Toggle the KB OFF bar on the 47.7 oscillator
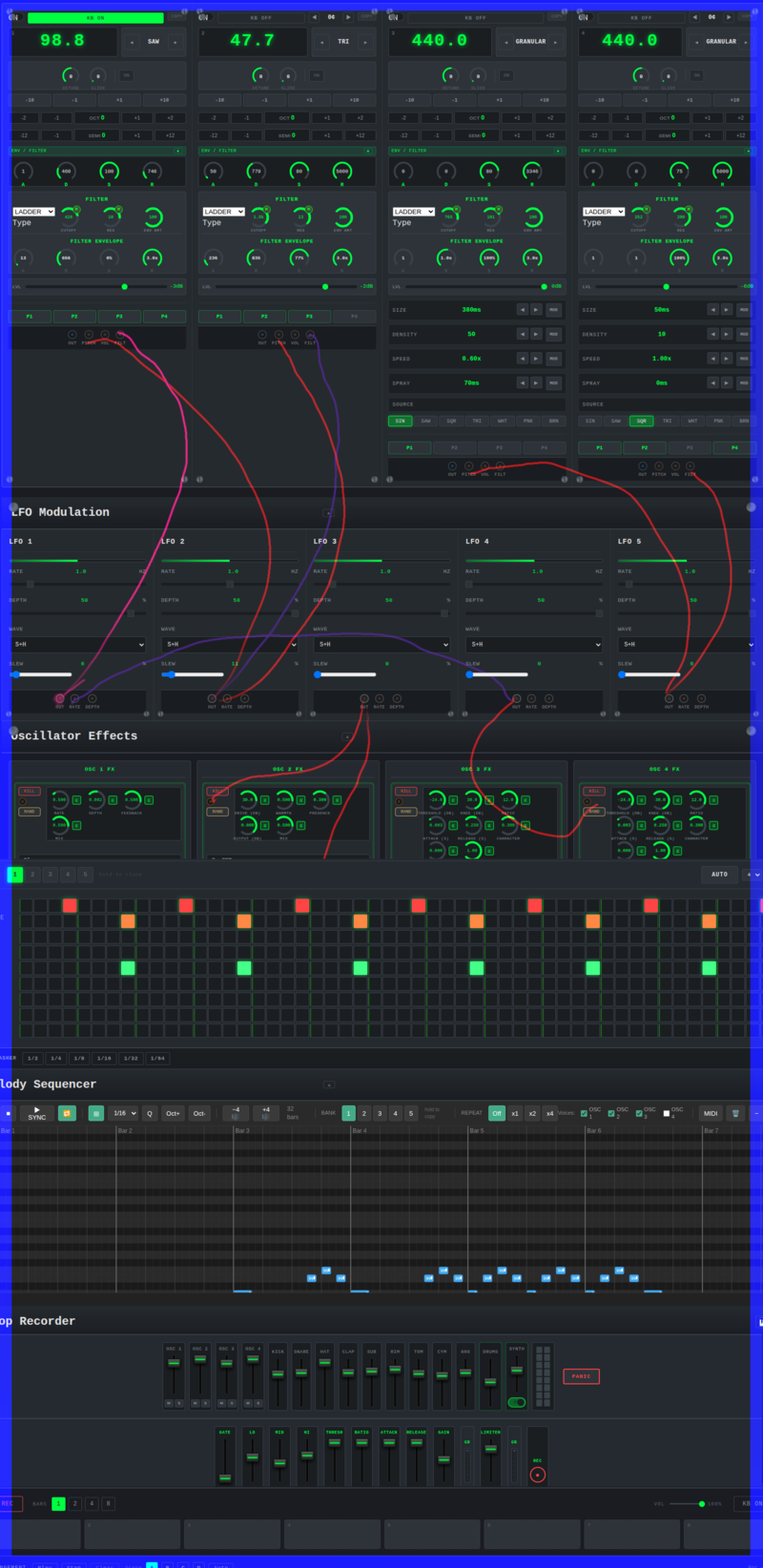Viewport: 763px width, 1568px height. point(260,18)
